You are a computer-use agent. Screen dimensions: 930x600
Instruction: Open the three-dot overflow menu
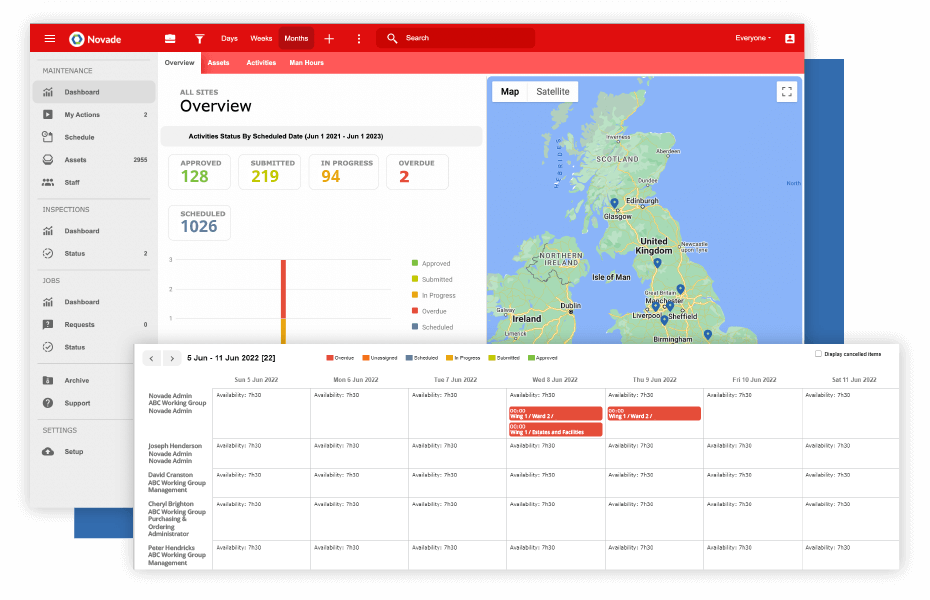click(359, 38)
